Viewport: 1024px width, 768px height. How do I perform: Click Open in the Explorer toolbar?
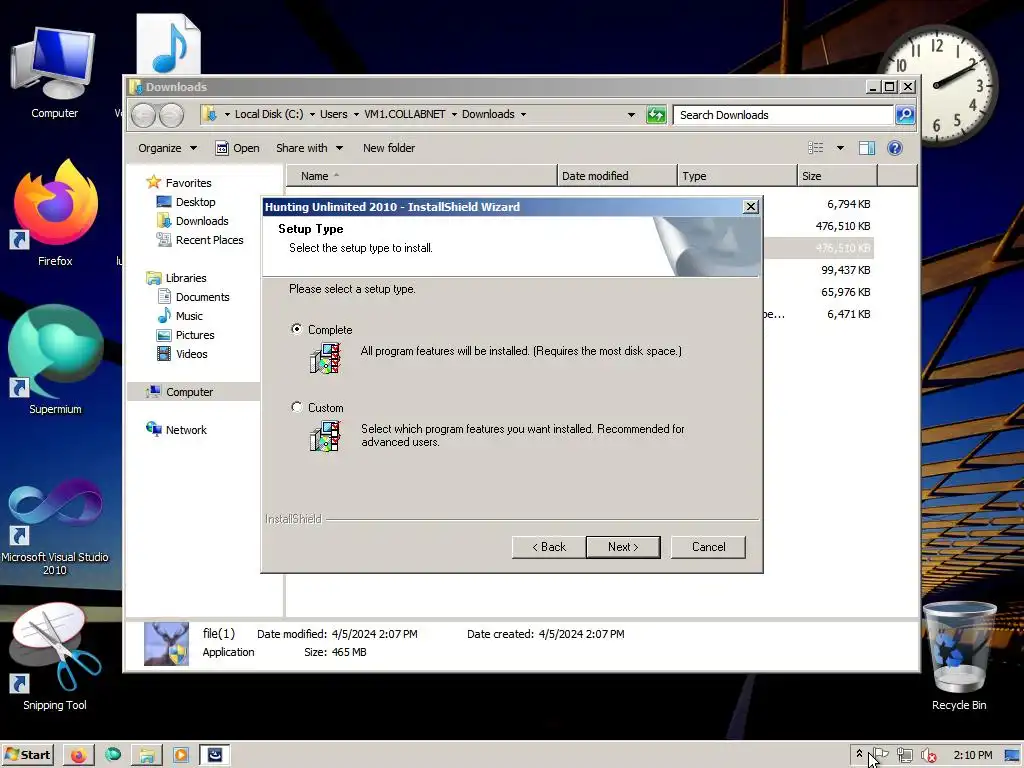[238, 148]
